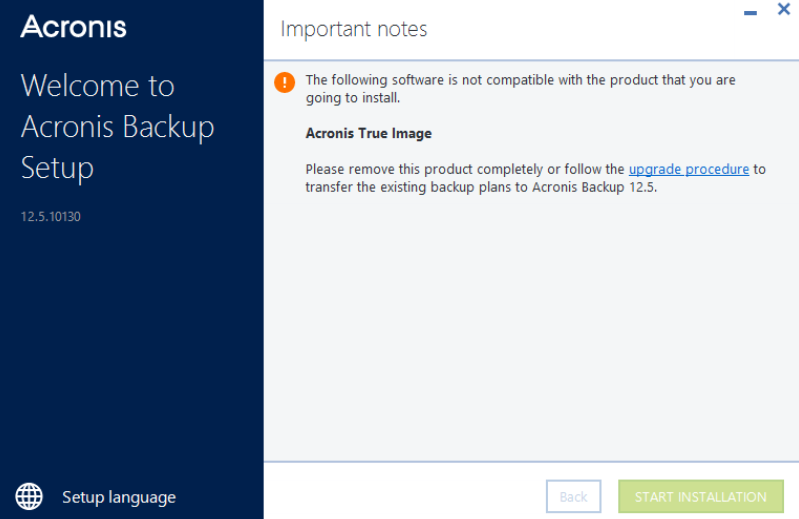Open the Setup language option
Viewport: 799px width, 519px height.
coord(119,497)
